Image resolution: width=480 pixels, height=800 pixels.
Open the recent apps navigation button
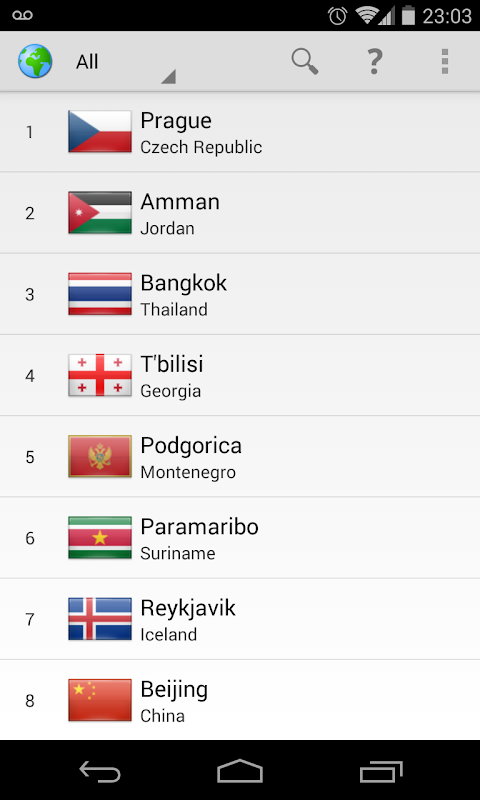(x=381, y=771)
